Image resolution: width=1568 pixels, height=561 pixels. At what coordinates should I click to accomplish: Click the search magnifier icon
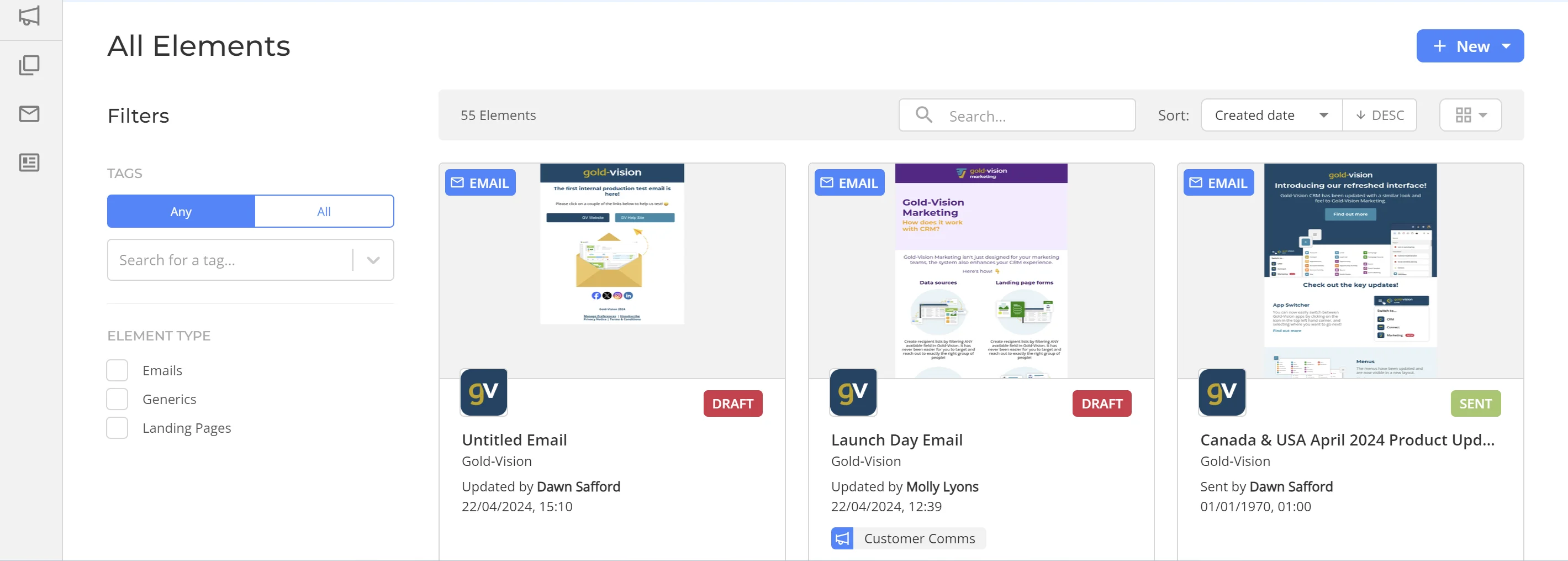[924, 114]
